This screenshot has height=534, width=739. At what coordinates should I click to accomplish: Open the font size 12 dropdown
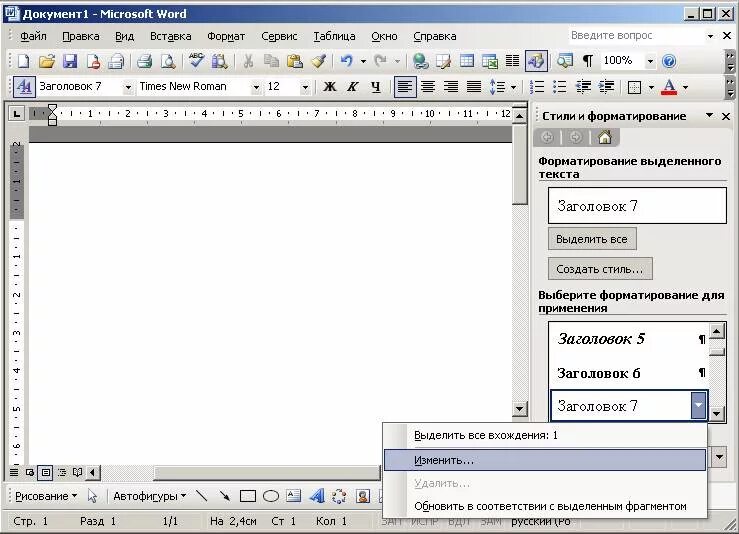click(305, 87)
